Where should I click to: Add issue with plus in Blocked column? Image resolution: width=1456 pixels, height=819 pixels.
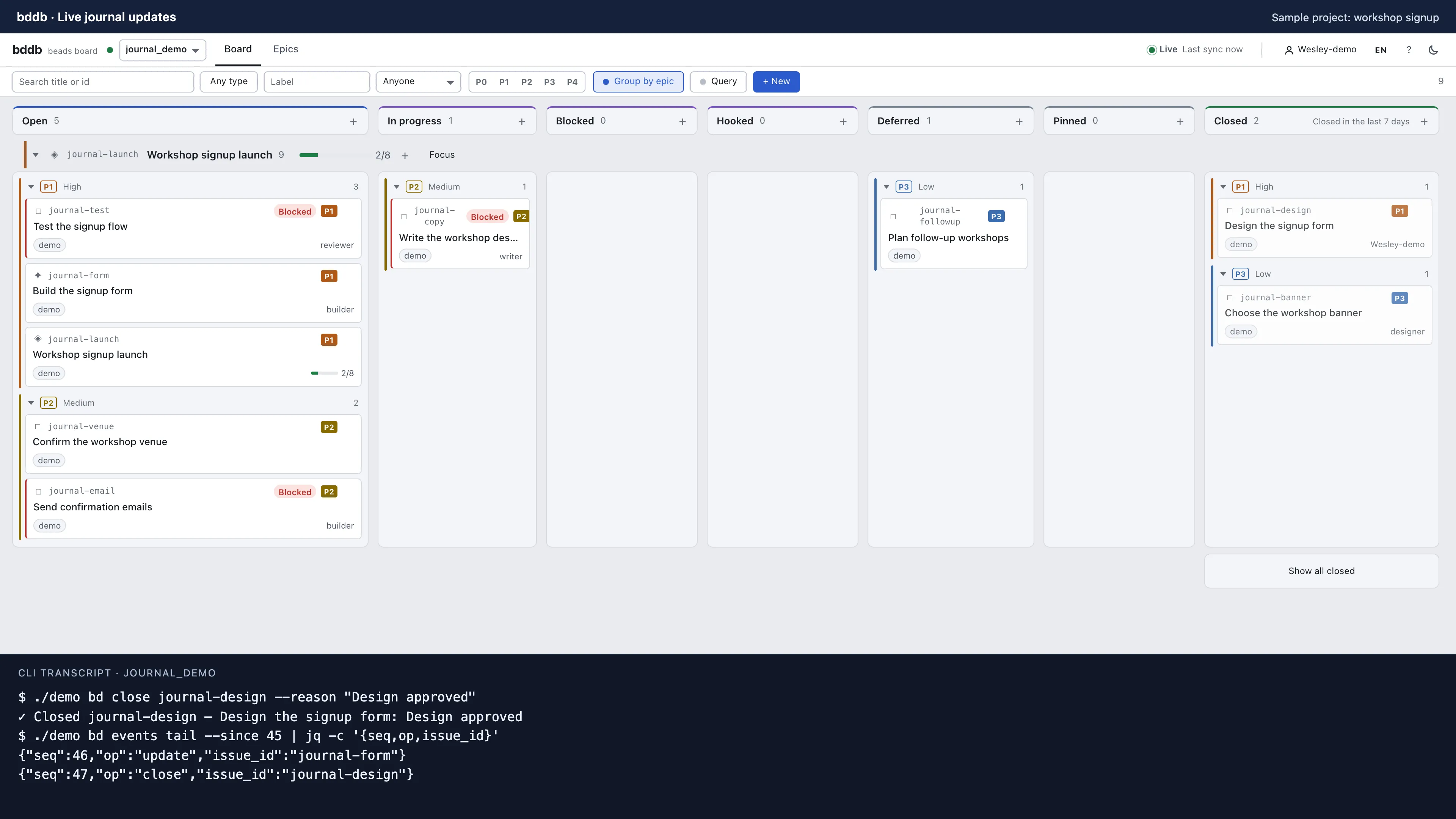pyautogui.click(x=682, y=121)
